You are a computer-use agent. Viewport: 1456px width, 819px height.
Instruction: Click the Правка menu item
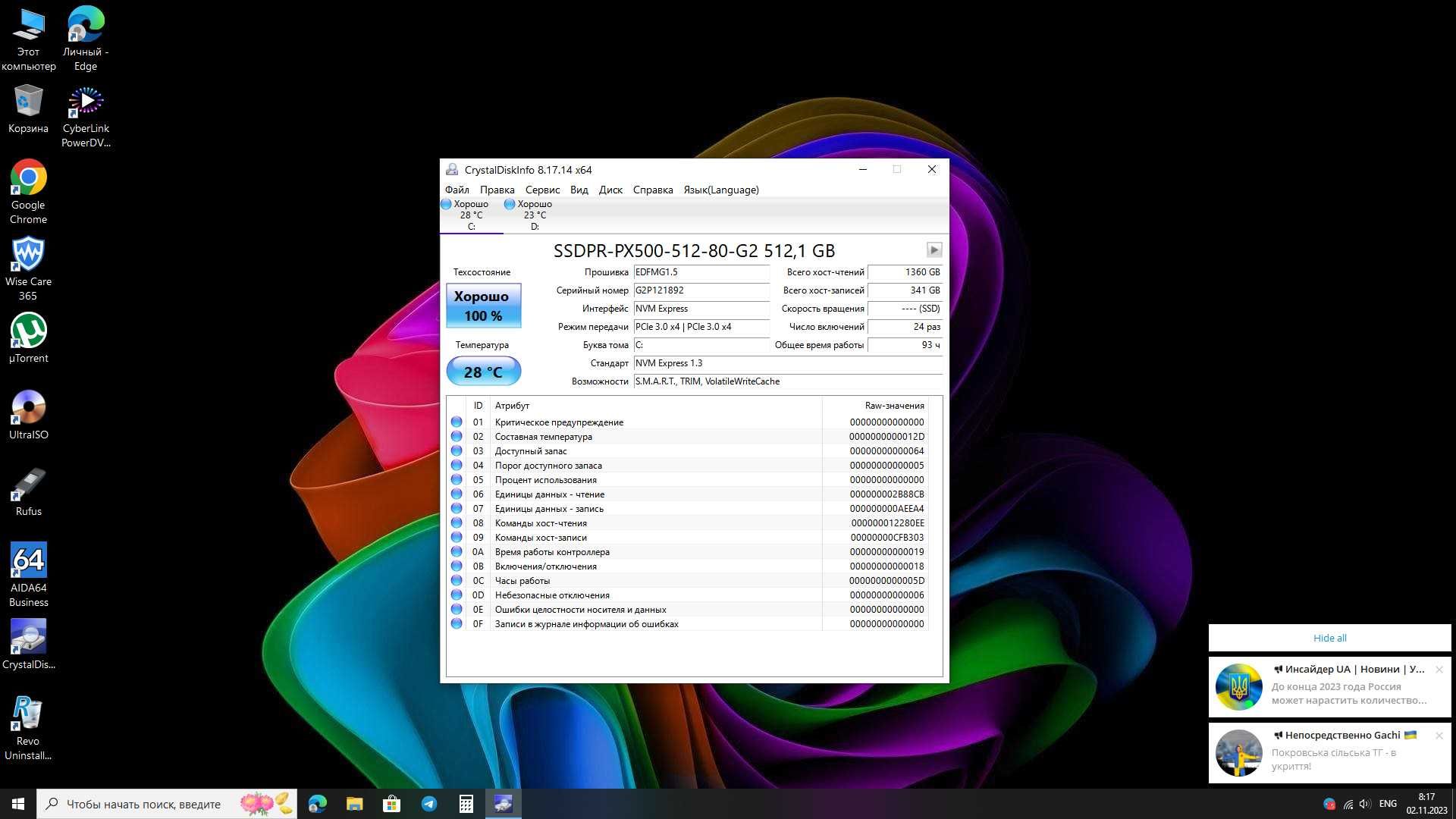[x=495, y=189]
